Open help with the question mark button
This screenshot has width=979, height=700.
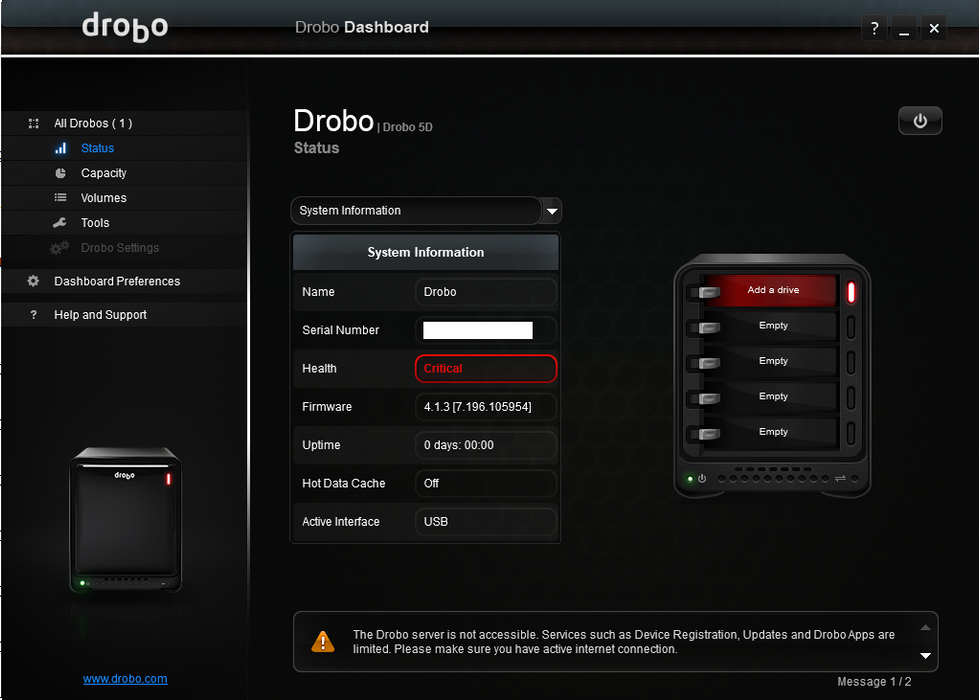[x=874, y=28]
